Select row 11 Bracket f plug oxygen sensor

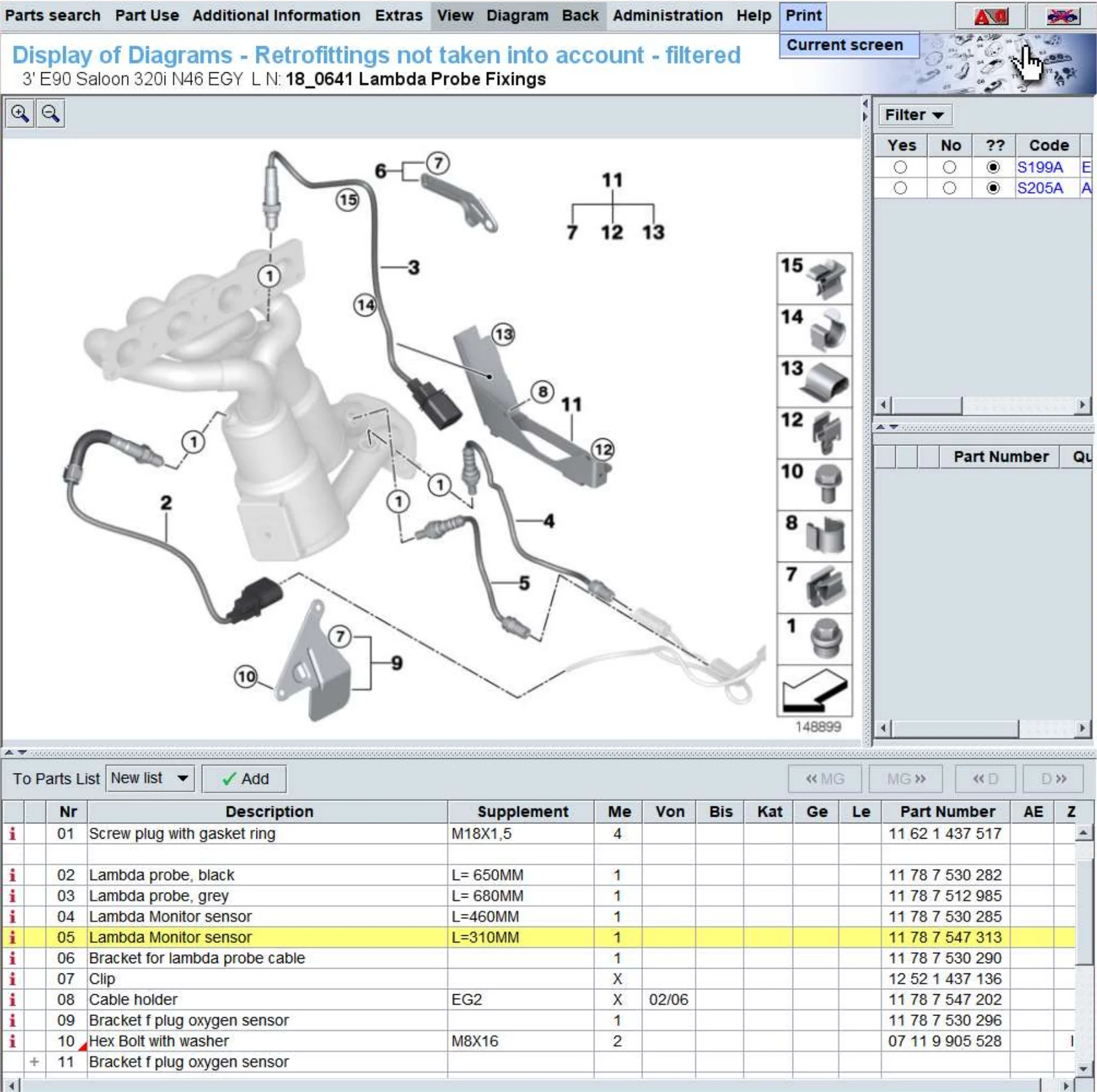tap(538, 1062)
